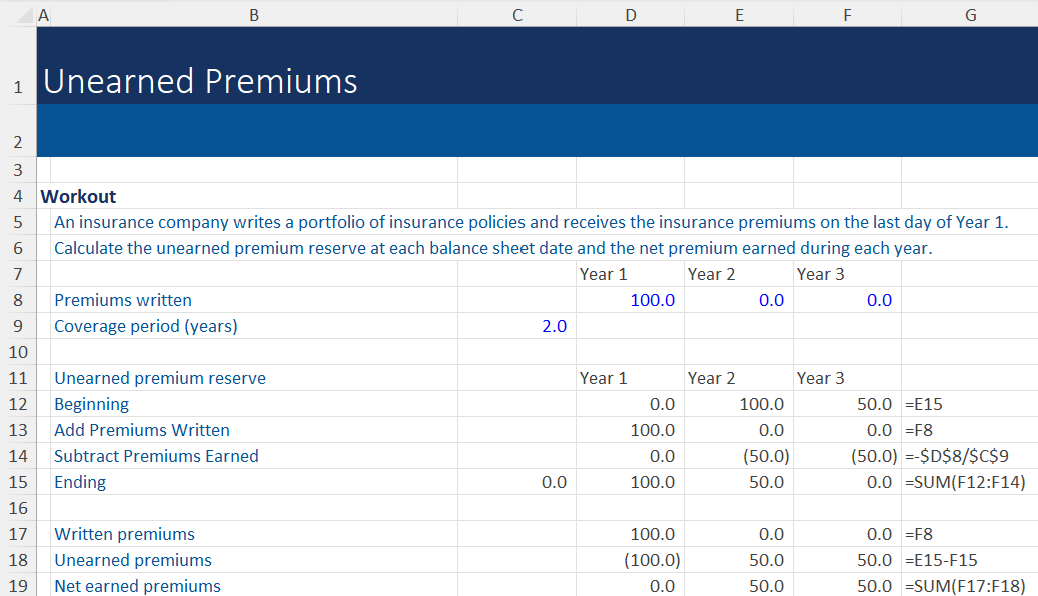Screen dimensions: 1038x596
Task: Select row header 1 containing the title
Action: point(17,87)
